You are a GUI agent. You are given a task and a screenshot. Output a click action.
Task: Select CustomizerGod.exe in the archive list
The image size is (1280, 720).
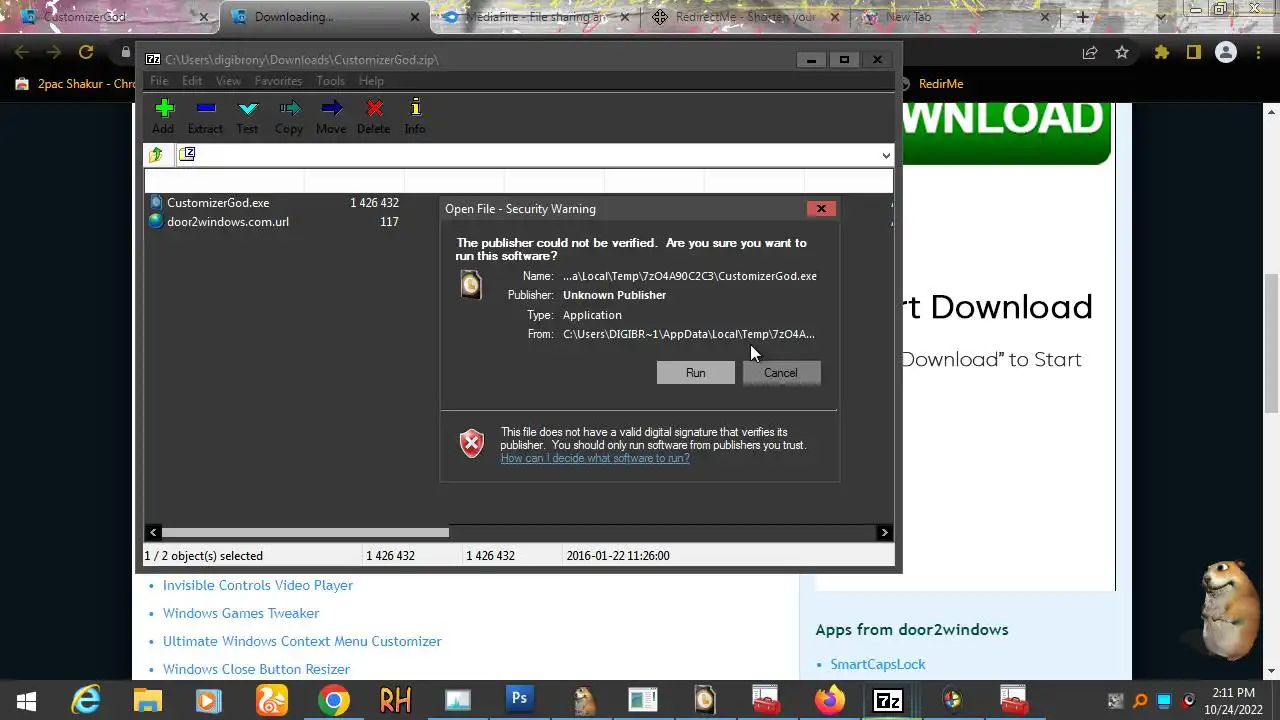coord(218,203)
